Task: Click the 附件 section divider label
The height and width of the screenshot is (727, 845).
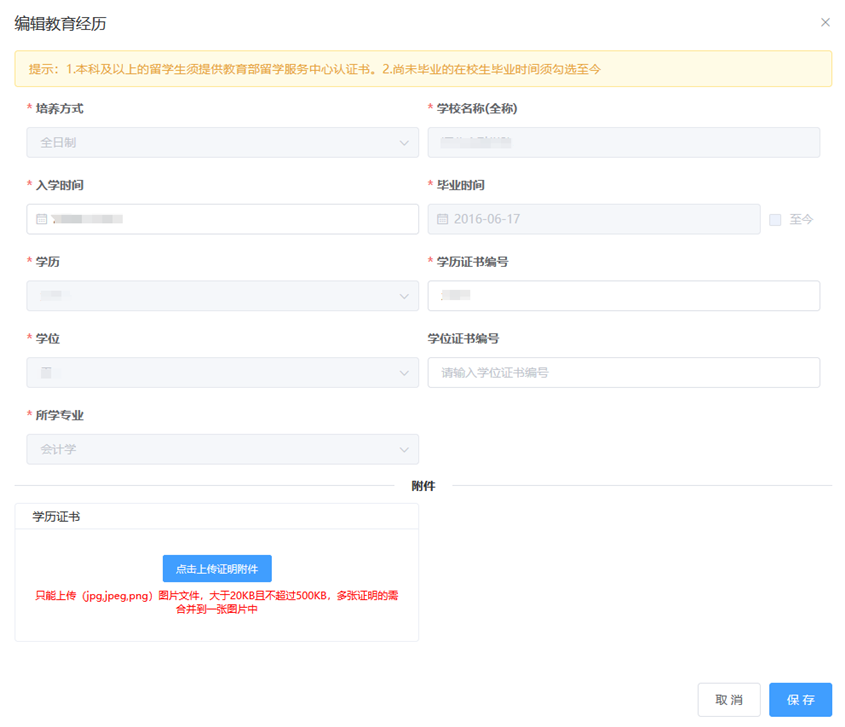Action: point(423,486)
